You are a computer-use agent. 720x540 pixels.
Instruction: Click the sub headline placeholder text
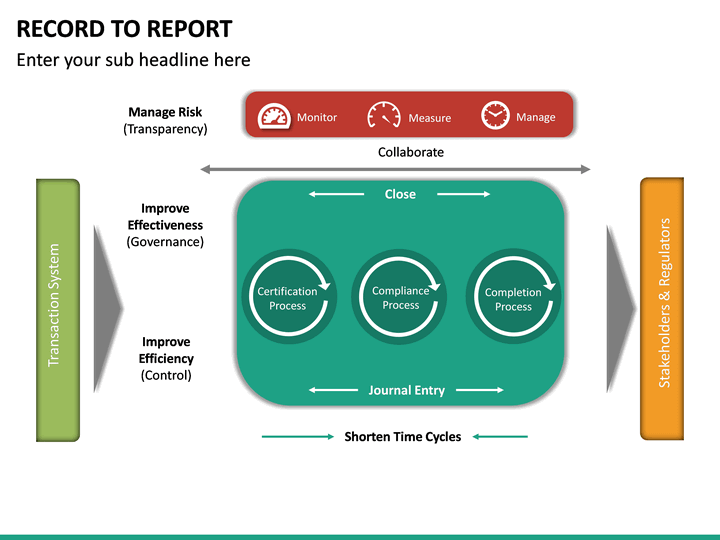[133, 60]
